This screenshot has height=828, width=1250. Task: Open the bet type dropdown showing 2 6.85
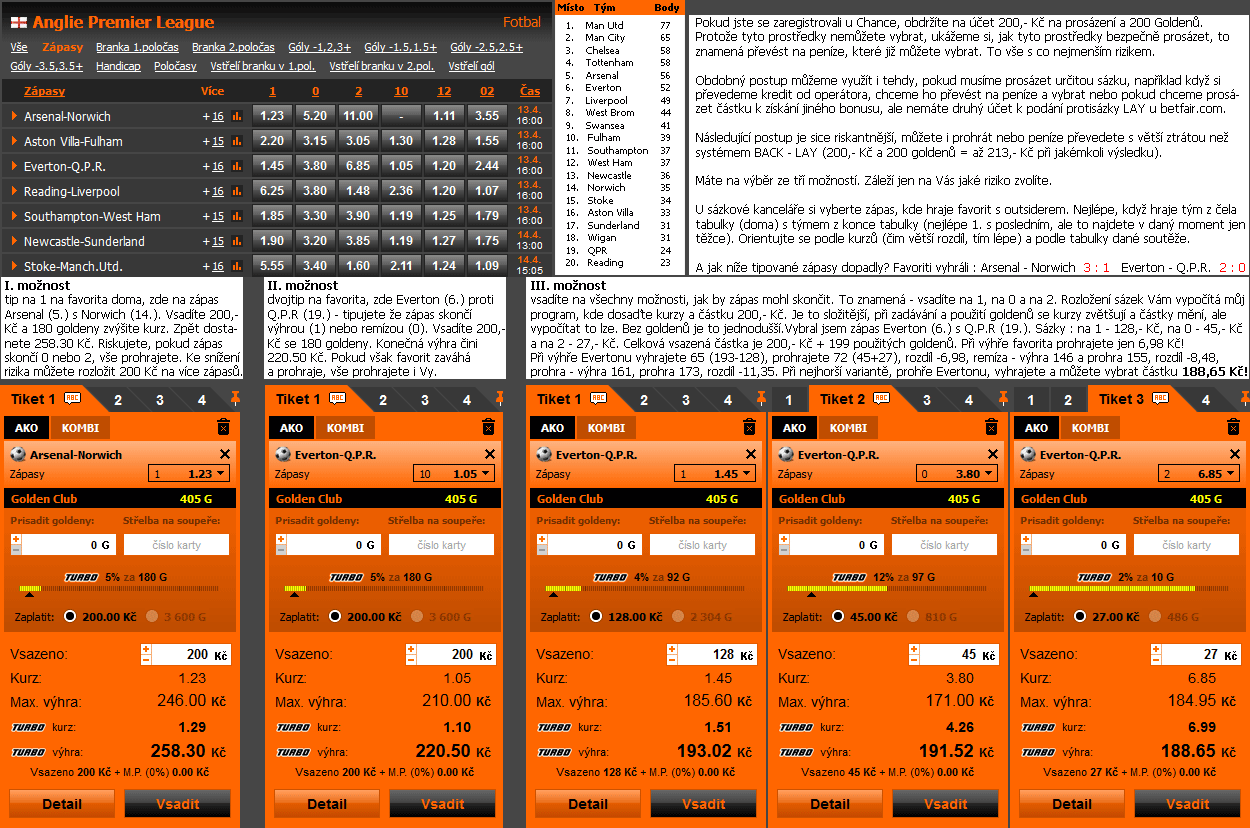[x=1200, y=474]
